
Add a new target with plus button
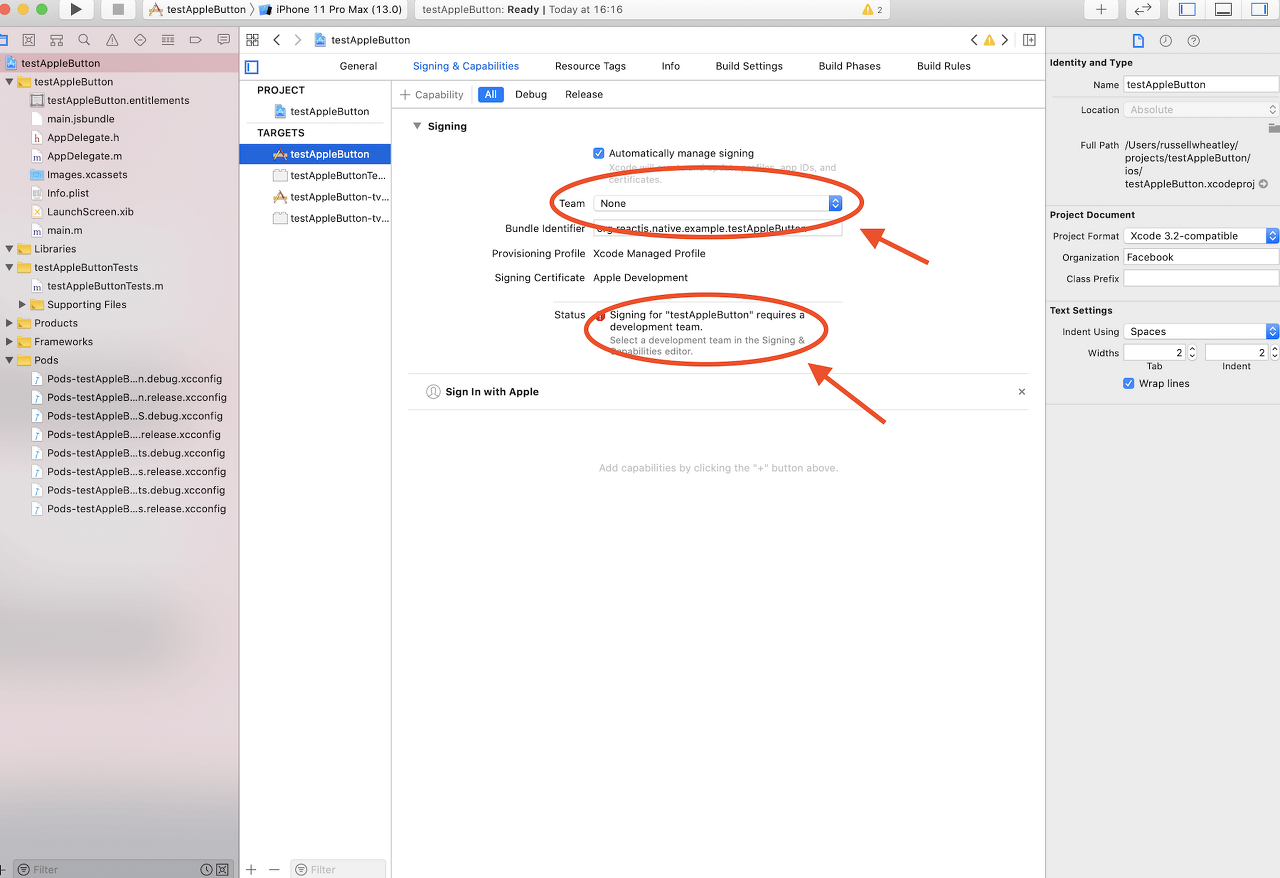point(252,870)
